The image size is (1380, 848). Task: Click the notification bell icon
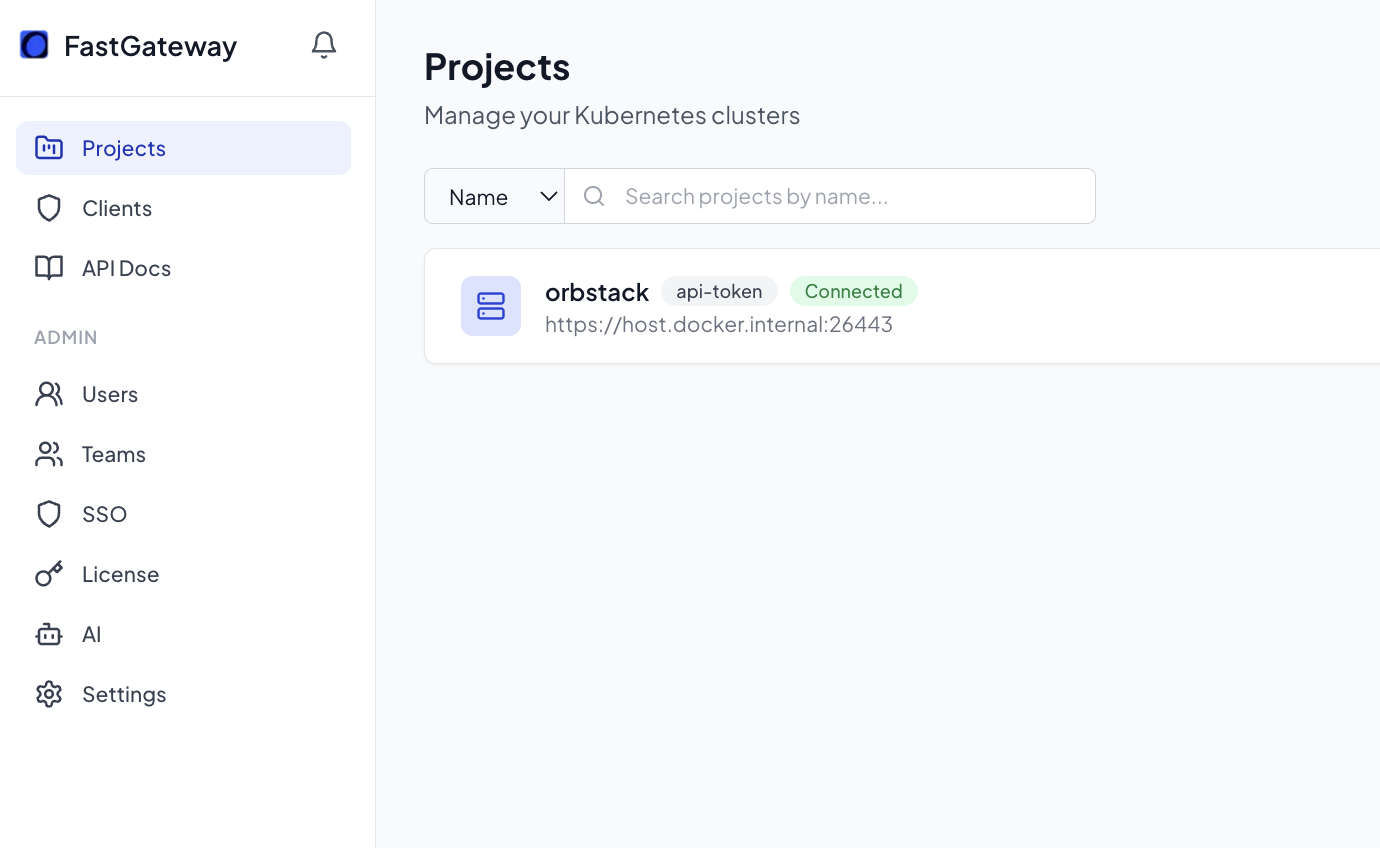(x=324, y=45)
